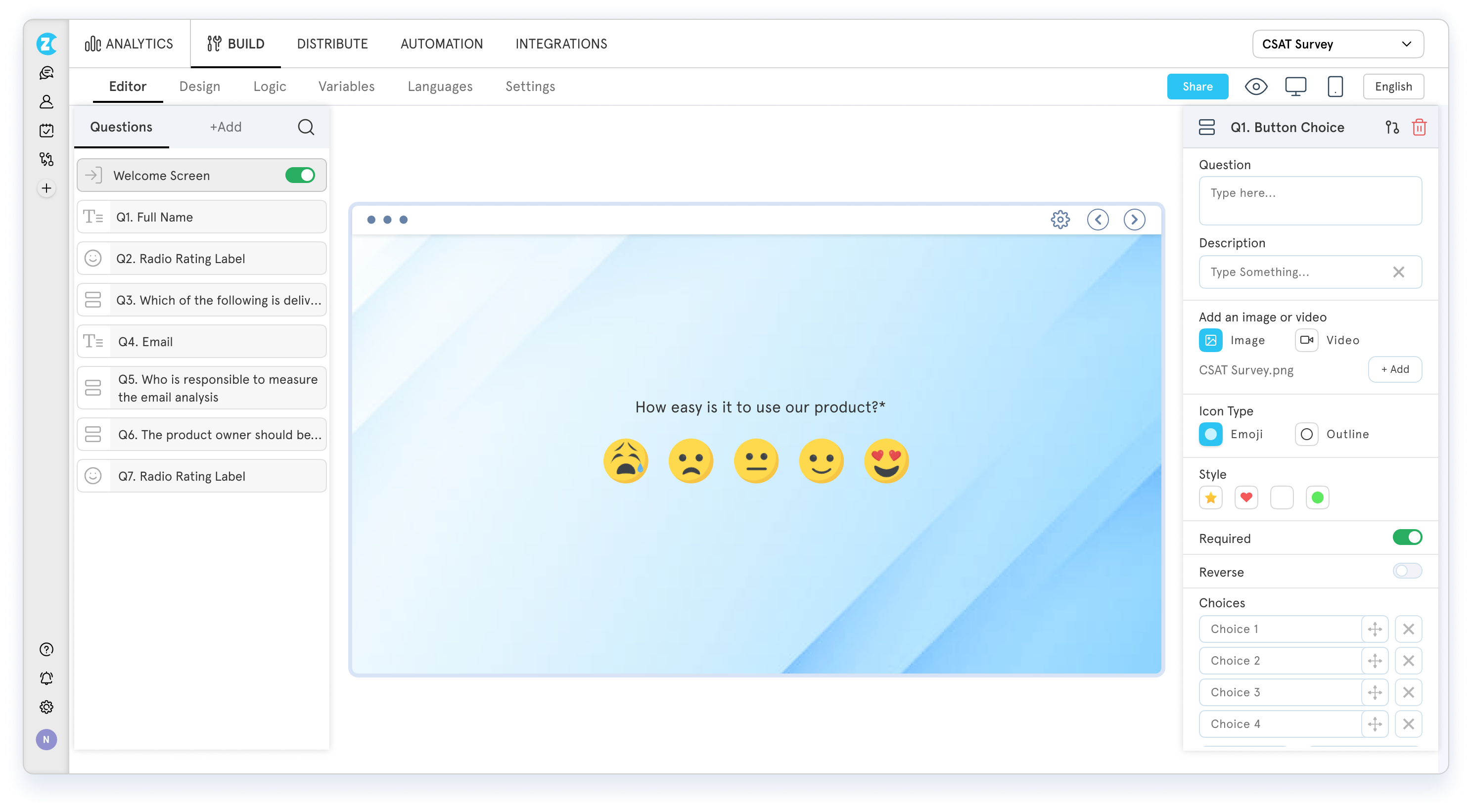Expand the Logic tab in editor header
The image size is (1472, 812).
click(x=268, y=86)
